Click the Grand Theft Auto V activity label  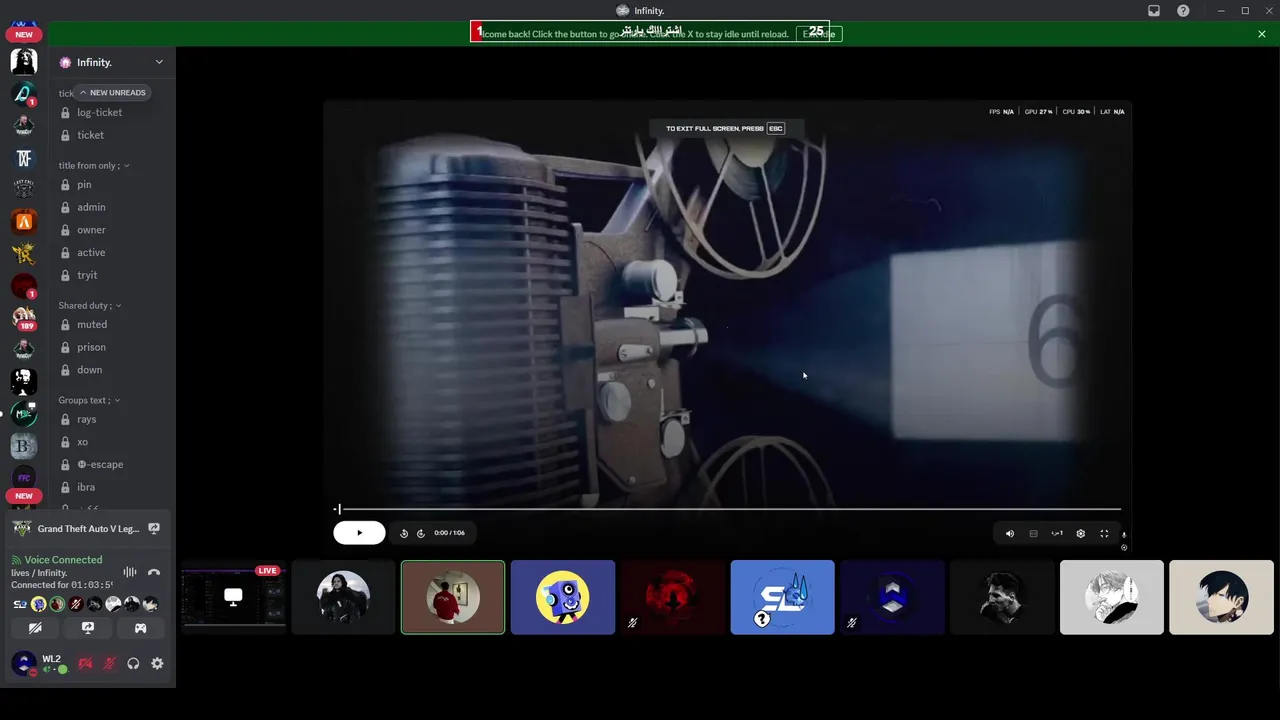(88, 528)
